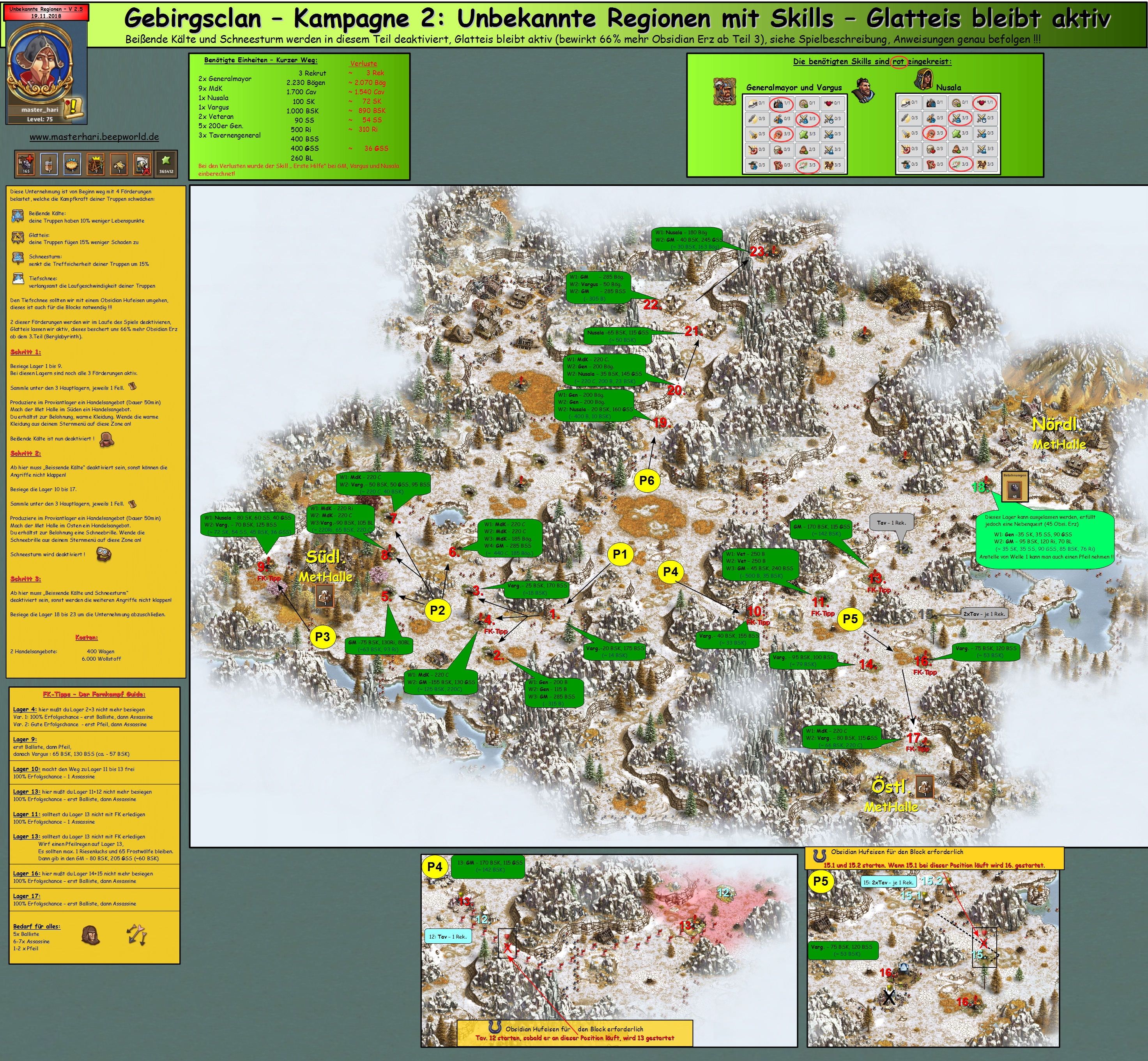The image size is (1148, 1061).
Task: Click the warm fur coat icon in Schritt 1
Action: (x=107, y=439)
